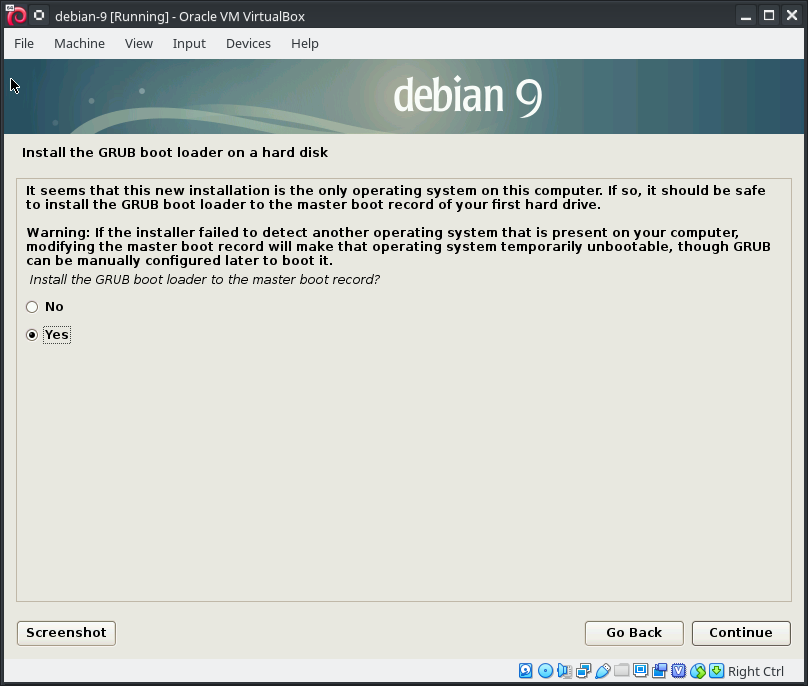
Task: Take an installer Screenshot via button
Action: pyautogui.click(x=66, y=633)
